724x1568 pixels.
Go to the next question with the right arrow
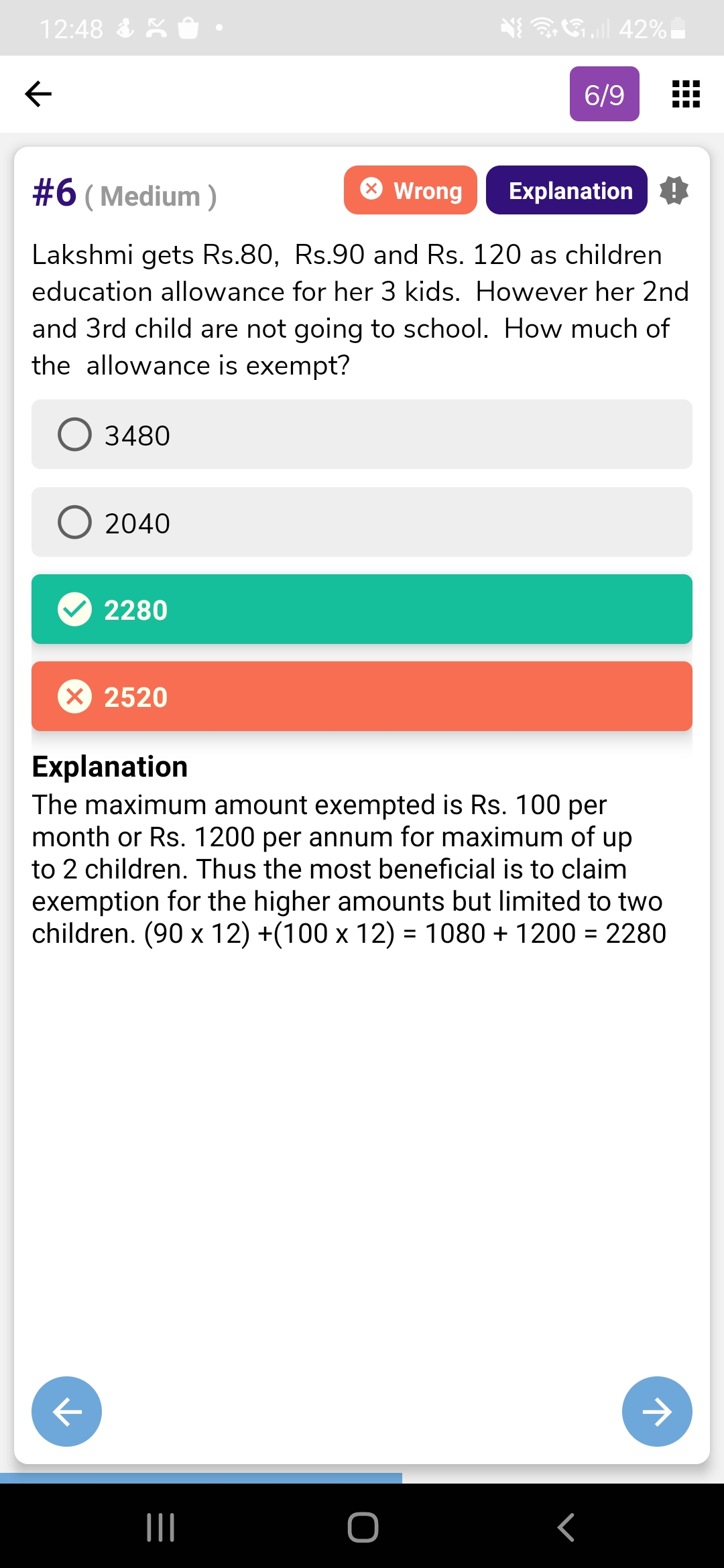[x=657, y=1411]
